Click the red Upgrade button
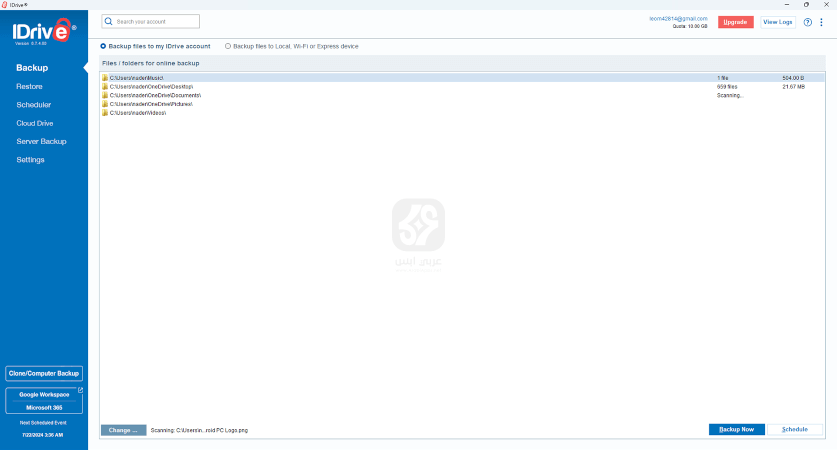The width and height of the screenshot is (837, 450). click(735, 22)
